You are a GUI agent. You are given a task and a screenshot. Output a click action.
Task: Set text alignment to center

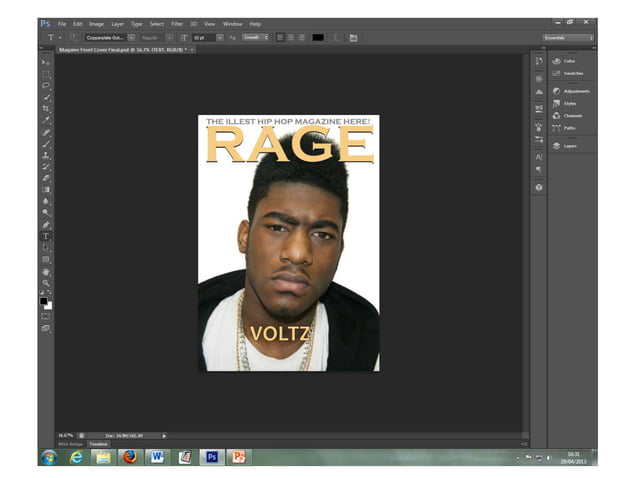click(291, 37)
